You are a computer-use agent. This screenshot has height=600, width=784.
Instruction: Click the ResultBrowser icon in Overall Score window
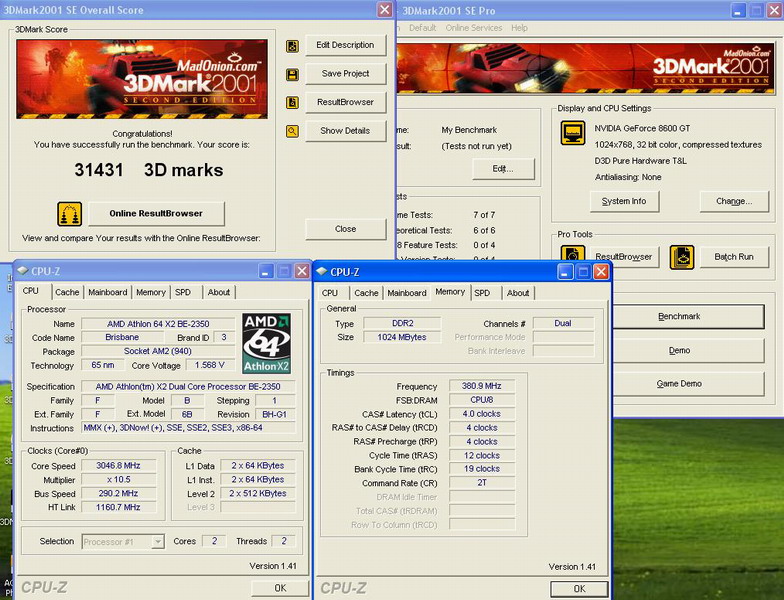click(292, 102)
